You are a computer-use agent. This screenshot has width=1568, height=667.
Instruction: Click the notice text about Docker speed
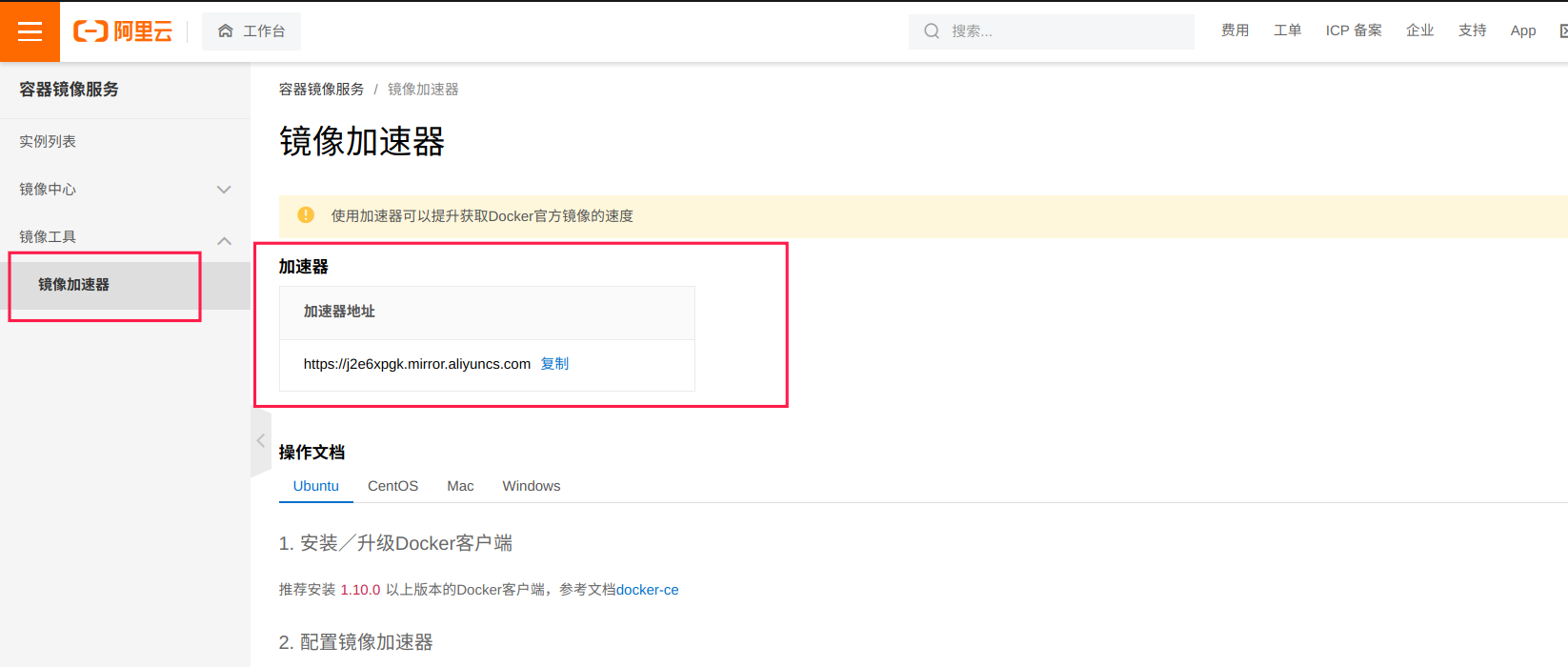[482, 216]
